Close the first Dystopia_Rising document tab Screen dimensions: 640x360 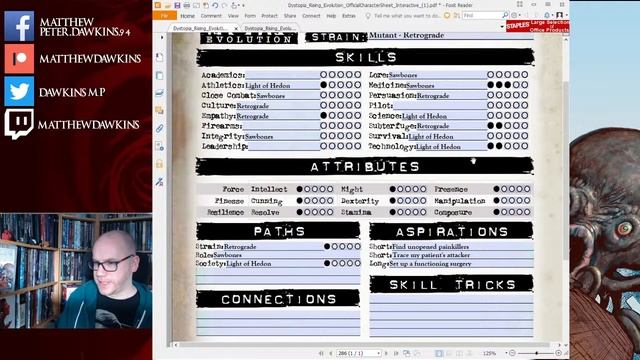(236, 29)
